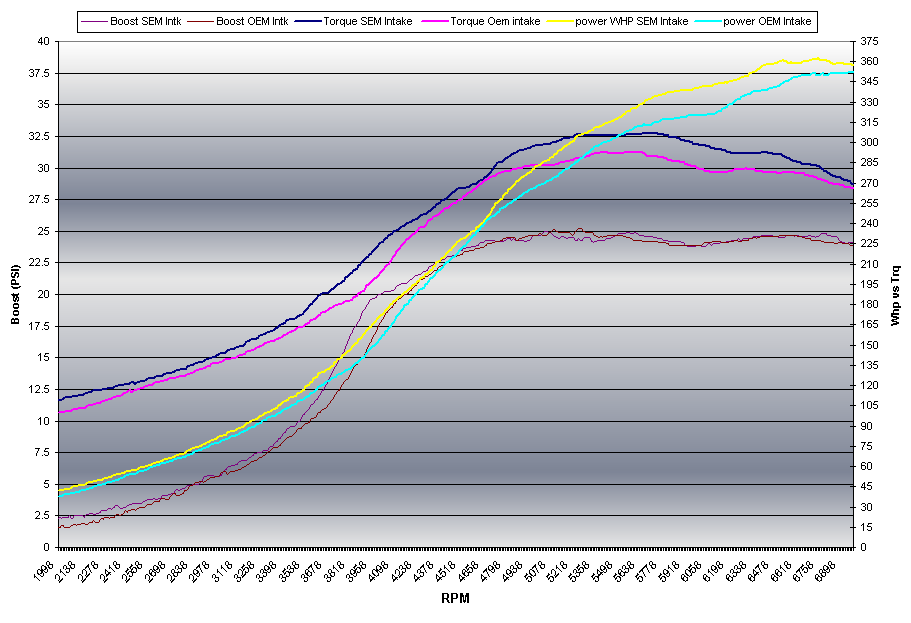Select the power OEM Intake legend label
This screenshot has width=911, height=623.
click(x=768, y=21)
